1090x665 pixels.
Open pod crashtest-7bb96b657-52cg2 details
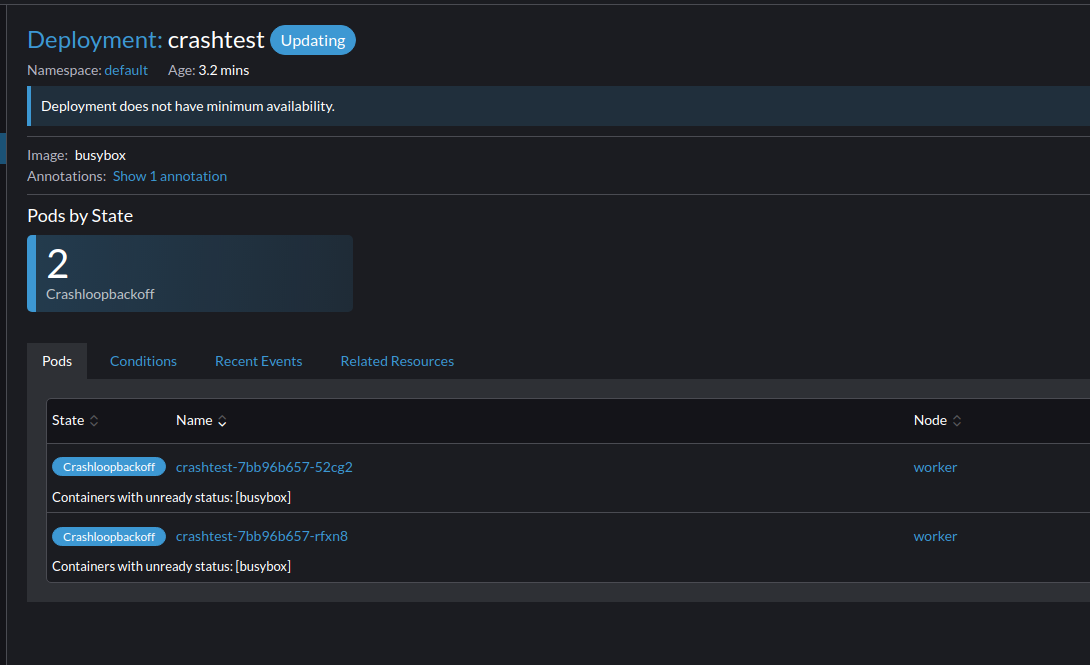pyautogui.click(x=263, y=466)
